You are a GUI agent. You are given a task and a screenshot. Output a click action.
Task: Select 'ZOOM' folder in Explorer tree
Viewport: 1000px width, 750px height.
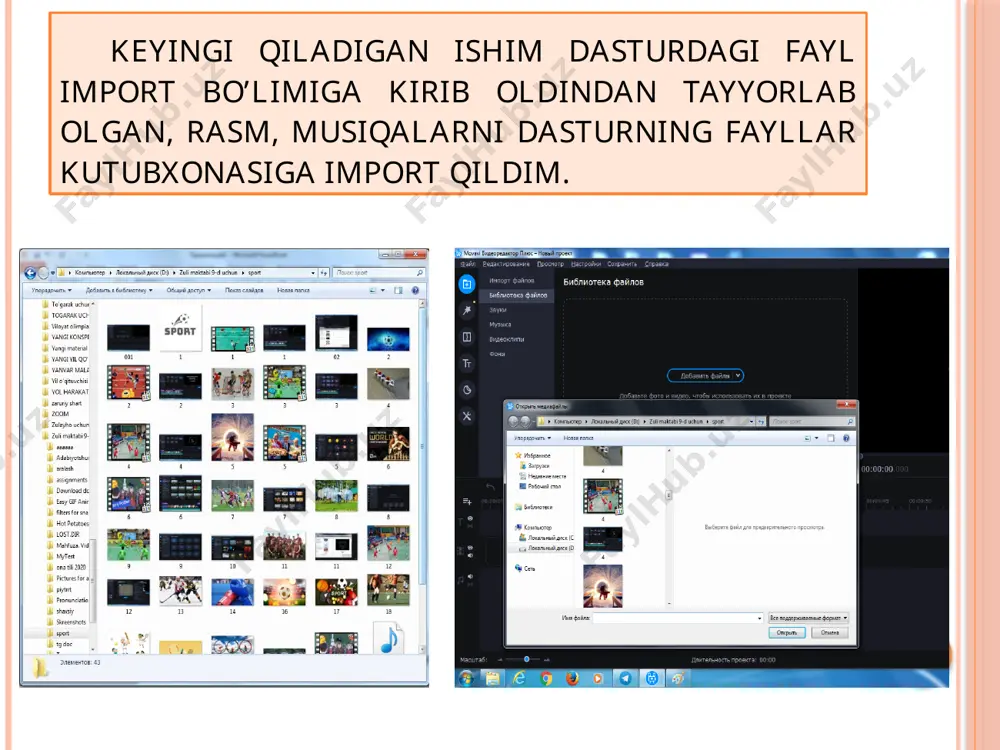point(60,415)
